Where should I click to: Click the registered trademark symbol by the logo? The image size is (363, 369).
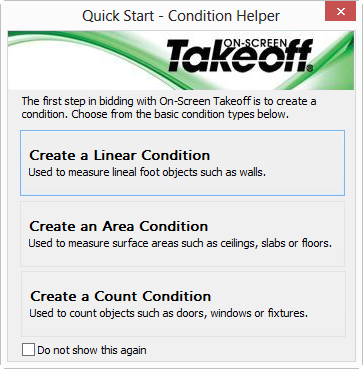click(310, 68)
